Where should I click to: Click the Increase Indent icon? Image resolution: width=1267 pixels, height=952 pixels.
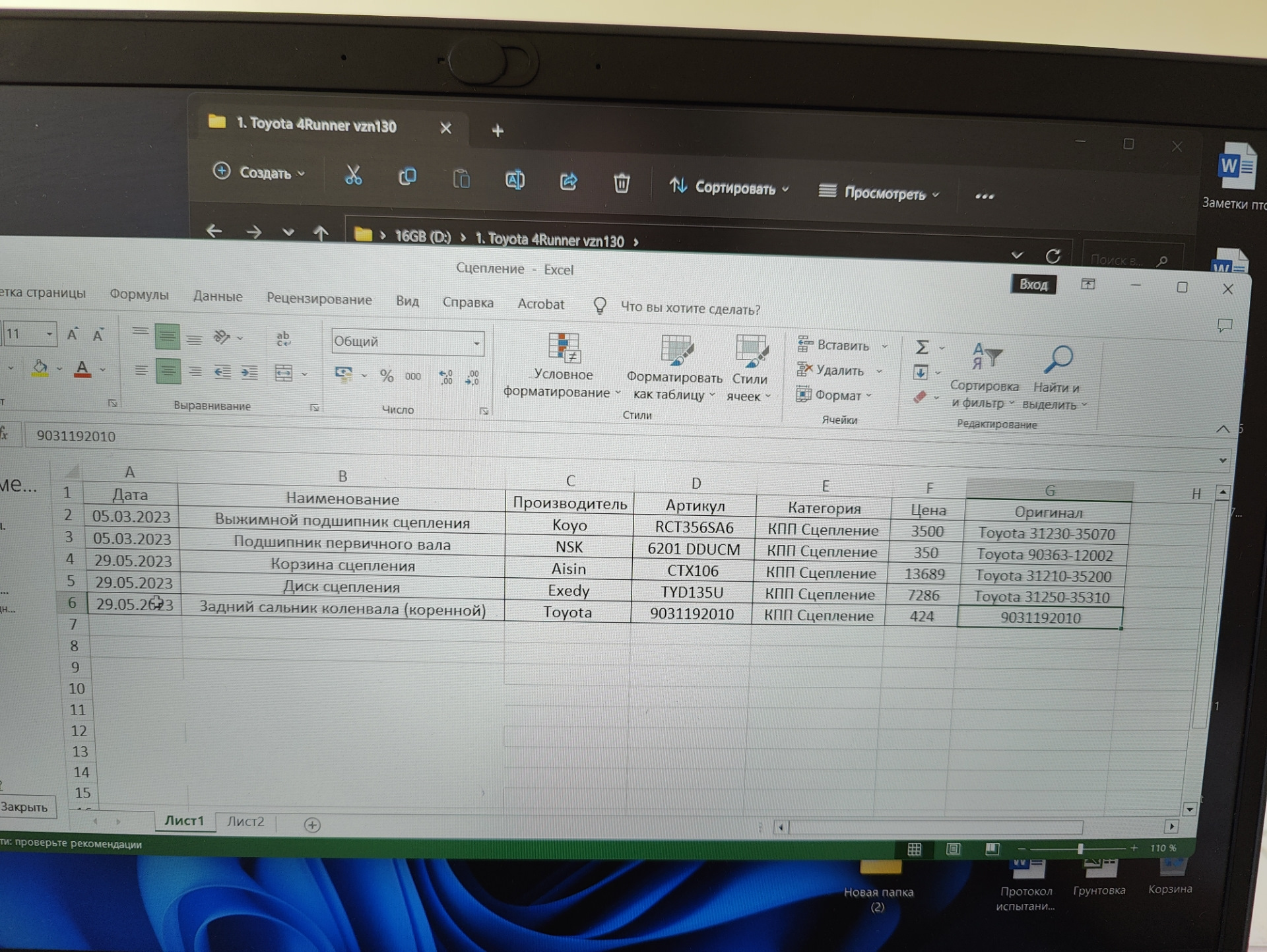[x=249, y=373]
